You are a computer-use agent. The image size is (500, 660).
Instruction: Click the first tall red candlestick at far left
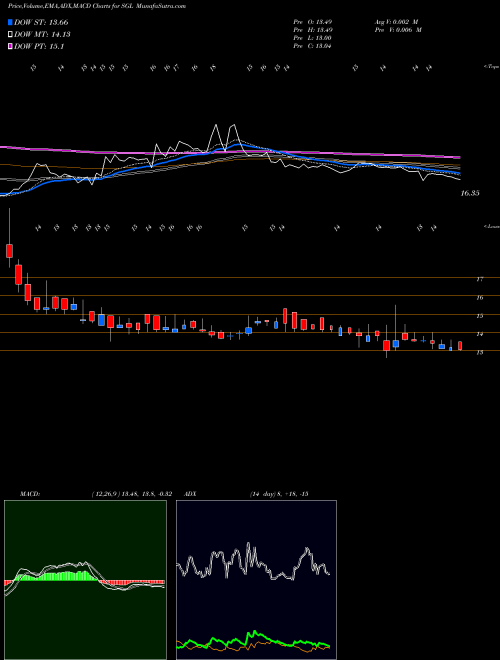point(9,250)
